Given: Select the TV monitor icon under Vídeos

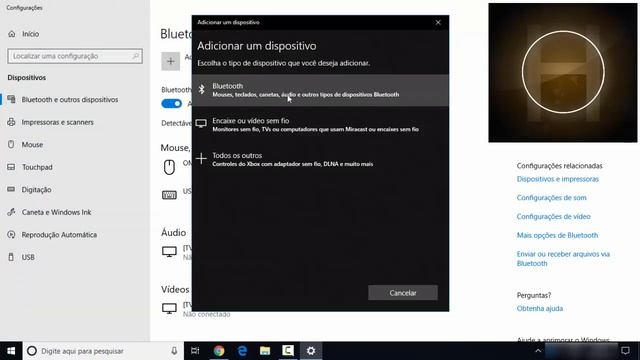Looking at the screenshot, I should [169, 308].
